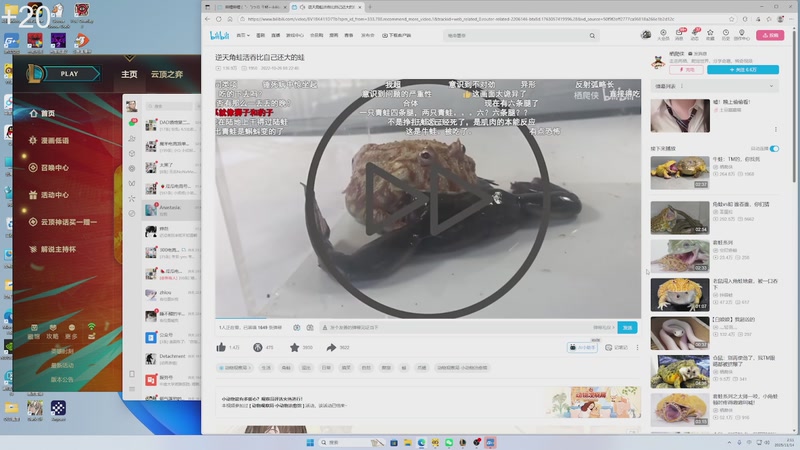Screen dimensions: 800x450
Task: Open the 收藏 favorites icon in header
Action: [x=710, y=35]
